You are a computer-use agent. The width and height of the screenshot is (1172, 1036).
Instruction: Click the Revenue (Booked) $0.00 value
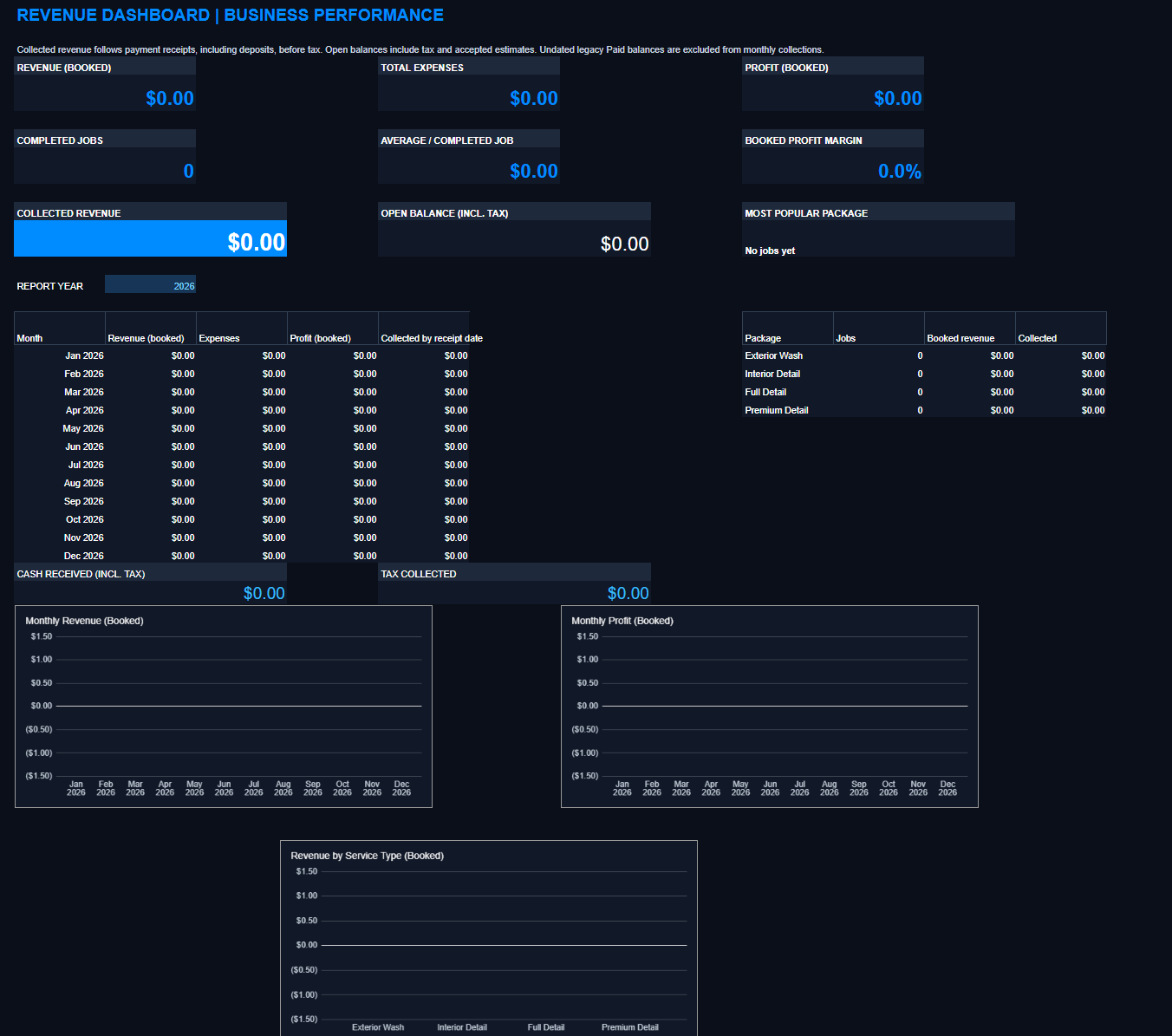(x=170, y=98)
